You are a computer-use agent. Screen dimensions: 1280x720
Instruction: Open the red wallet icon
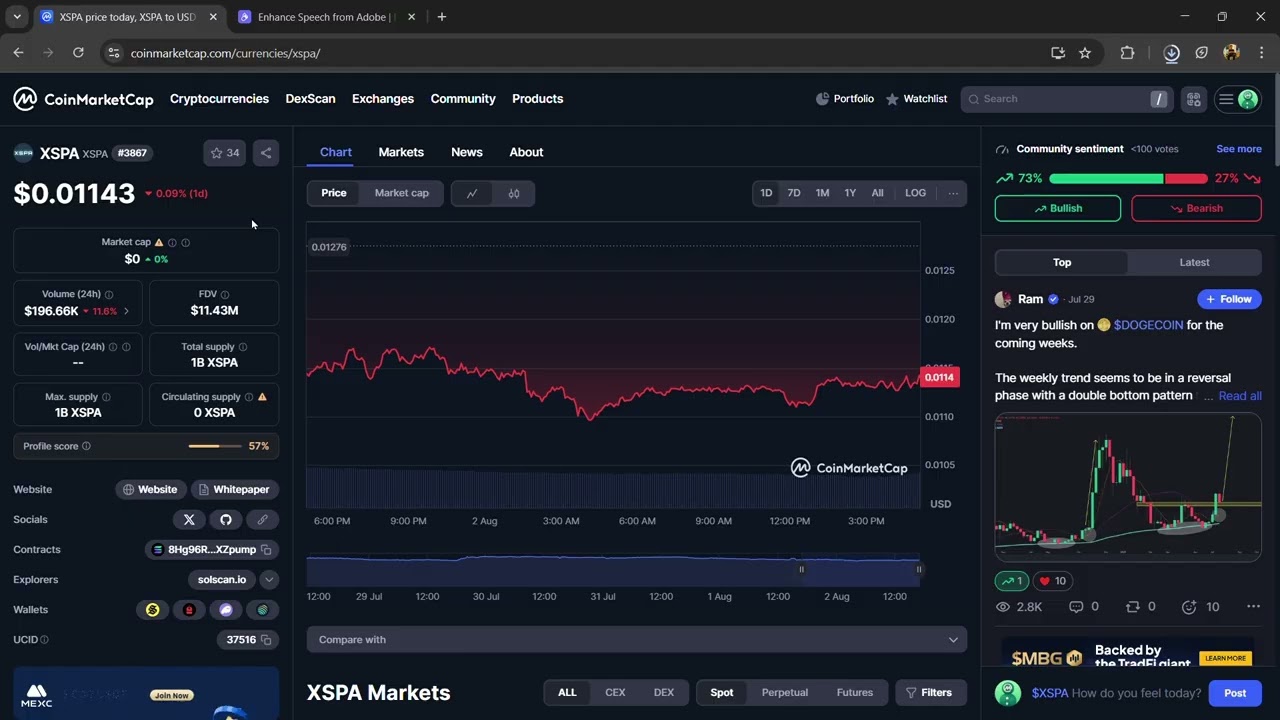click(189, 610)
